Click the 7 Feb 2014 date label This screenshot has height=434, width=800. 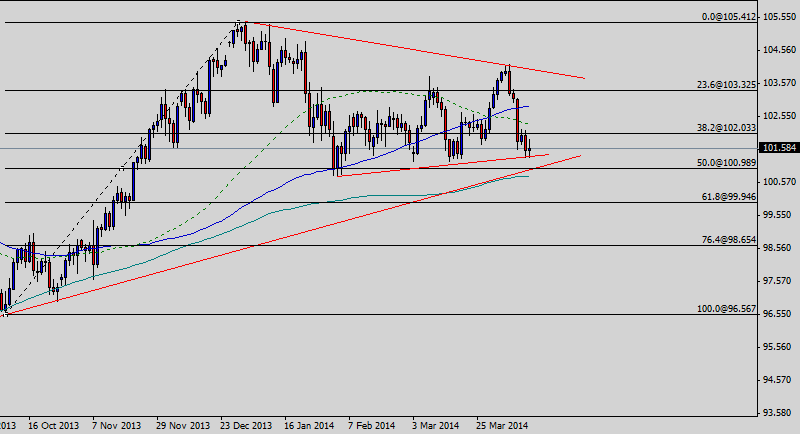[x=372, y=425]
